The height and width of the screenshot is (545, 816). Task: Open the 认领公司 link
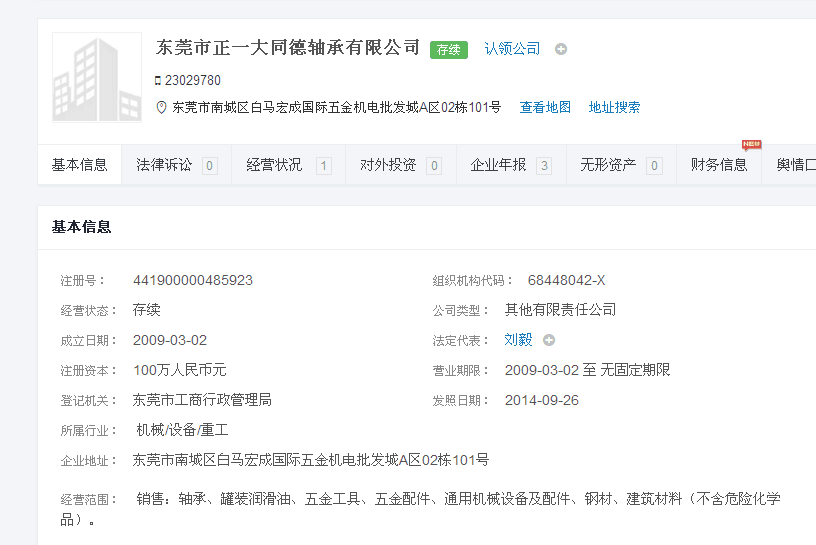512,48
